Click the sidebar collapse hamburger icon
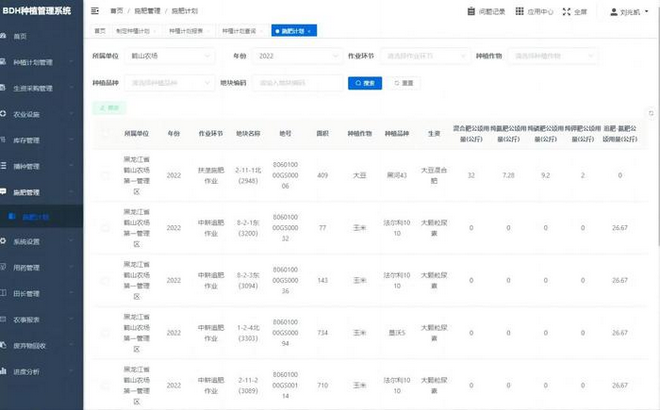The width and height of the screenshot is (660, 410). pos(95,11)
